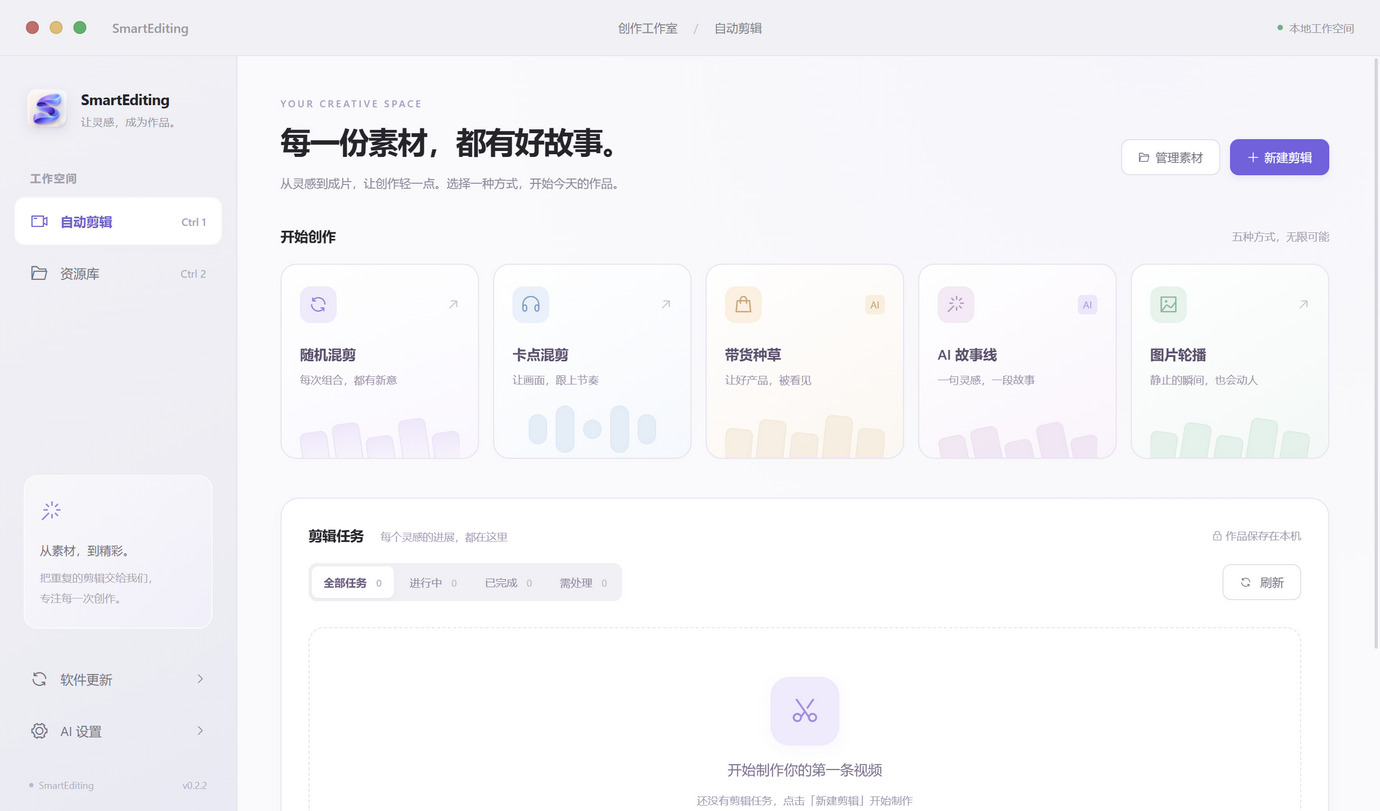Switch to the 已完成 tab
1380x811 pixels.
[509, 583]
